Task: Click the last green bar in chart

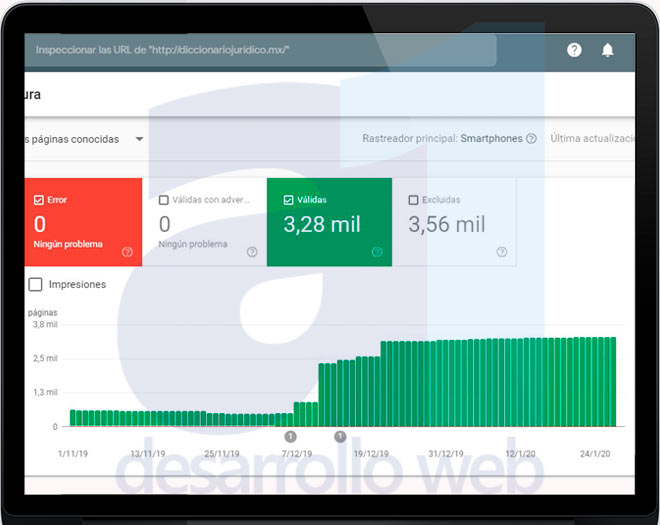Action: coord(611,382)
